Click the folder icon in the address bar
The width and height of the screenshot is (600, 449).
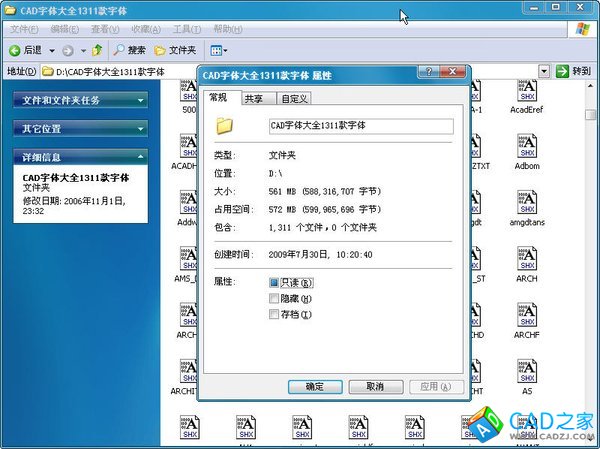[x=47, y=72]
